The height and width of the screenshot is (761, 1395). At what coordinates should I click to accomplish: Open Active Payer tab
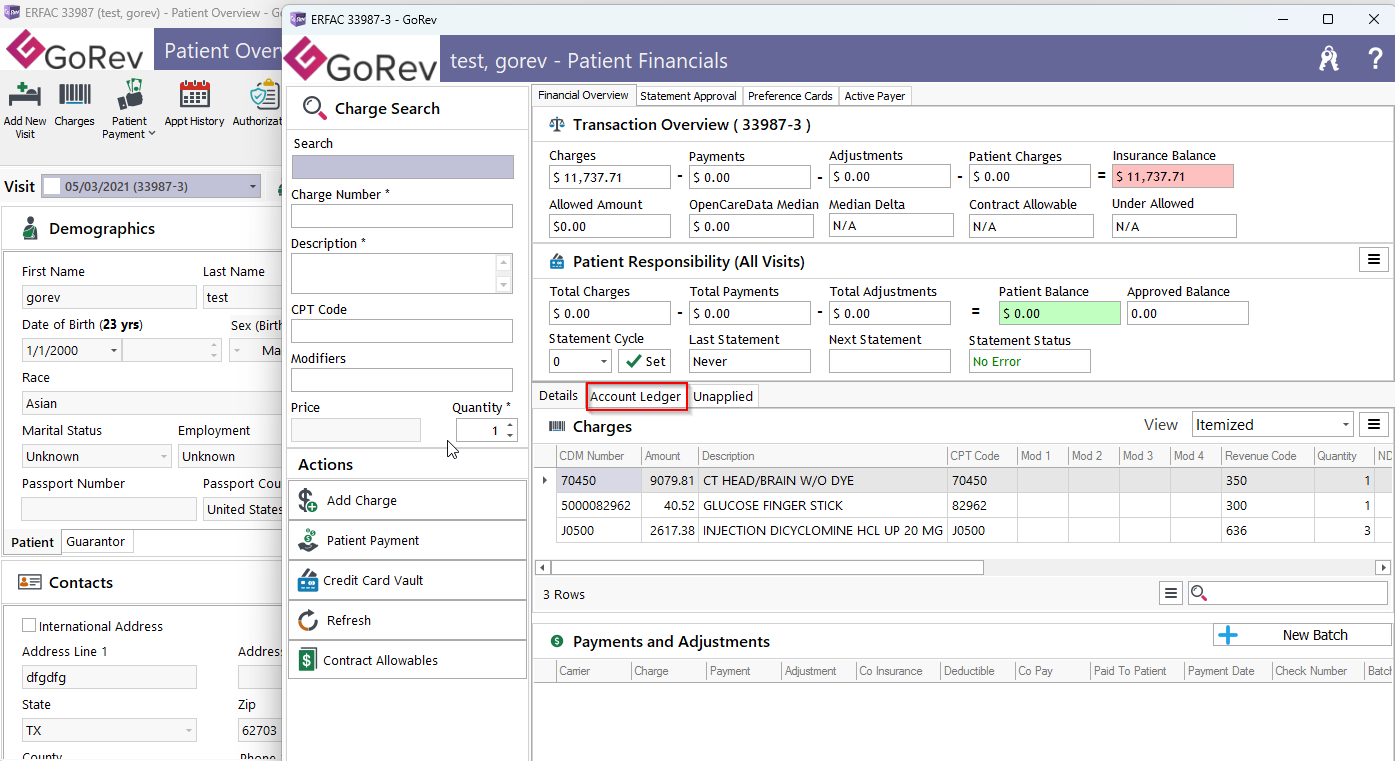pyautogui.click(x=875, y=96)
